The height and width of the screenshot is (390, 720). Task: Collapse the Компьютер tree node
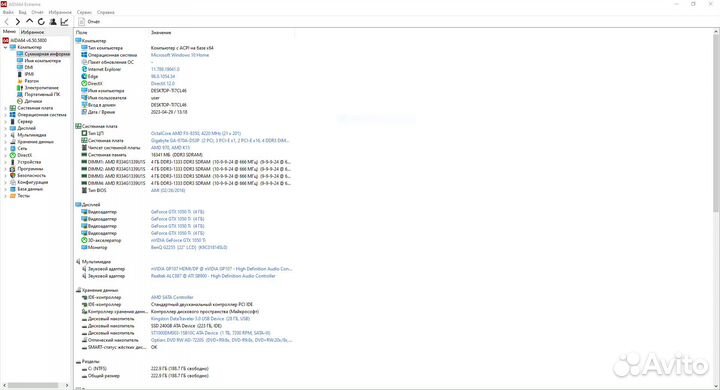point(6,47)
